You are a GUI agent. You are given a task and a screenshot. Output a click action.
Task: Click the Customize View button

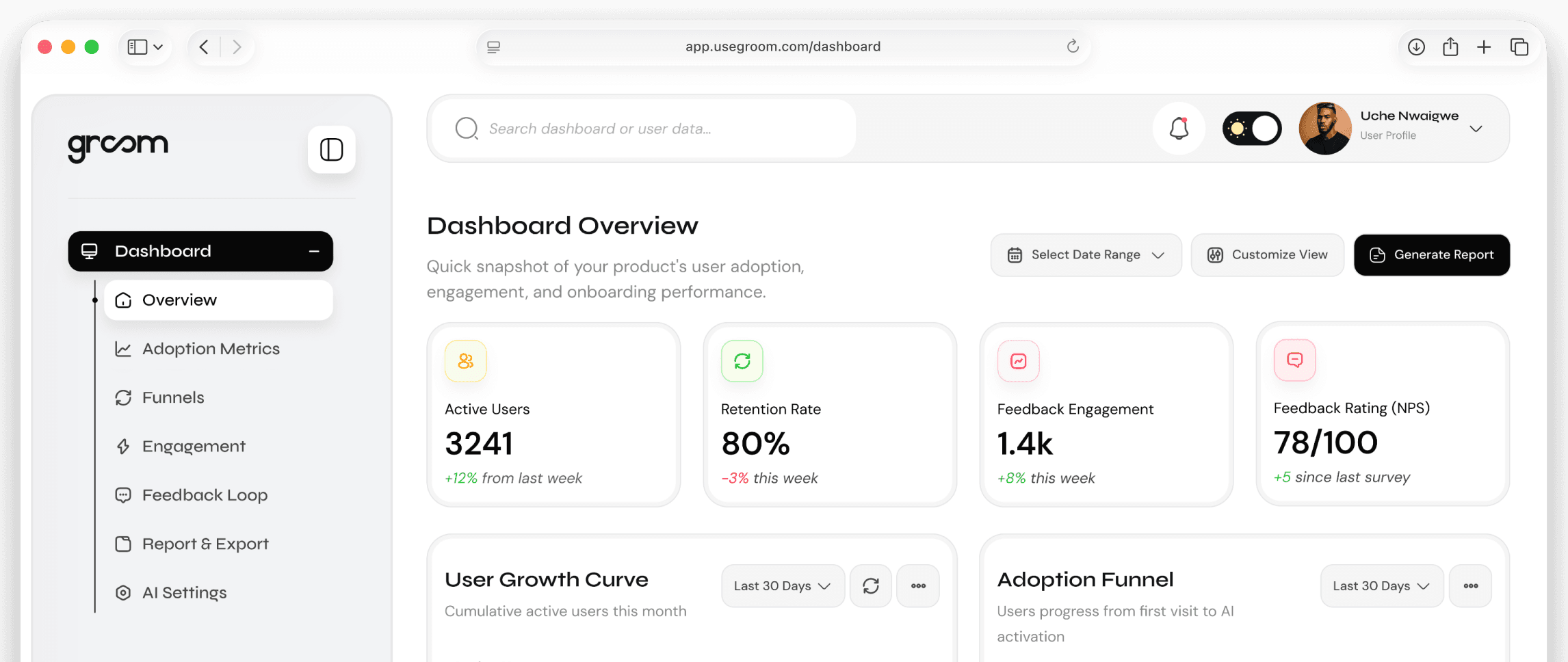coord(1267,255)
